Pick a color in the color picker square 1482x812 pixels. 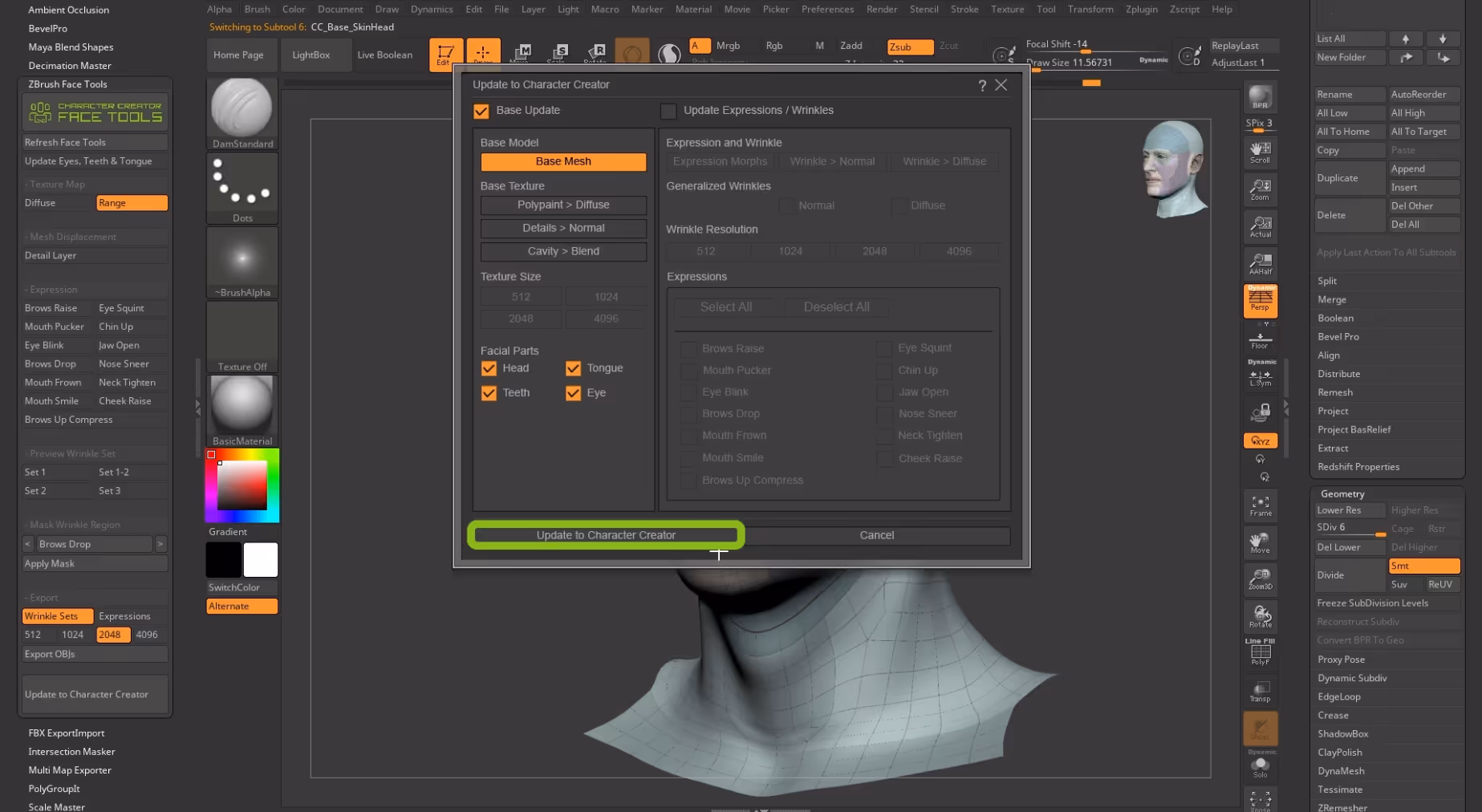click(242, 485)
